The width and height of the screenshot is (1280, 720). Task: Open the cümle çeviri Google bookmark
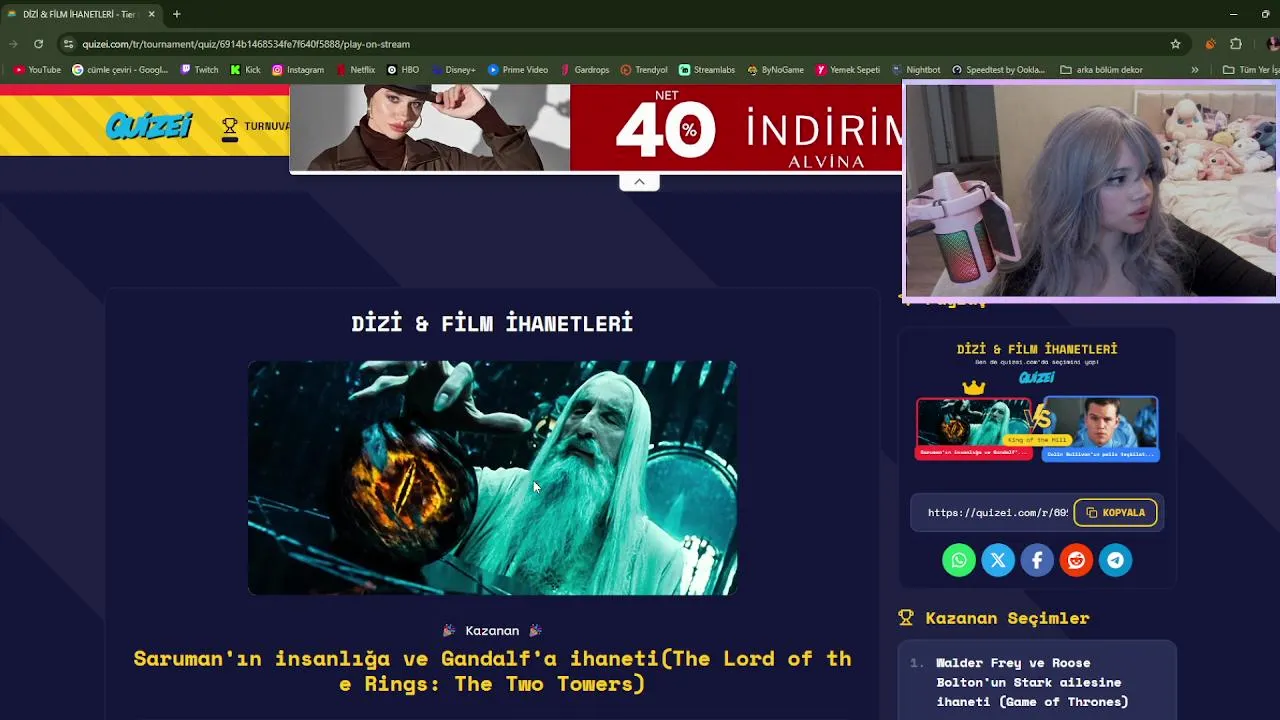(120, 70)
